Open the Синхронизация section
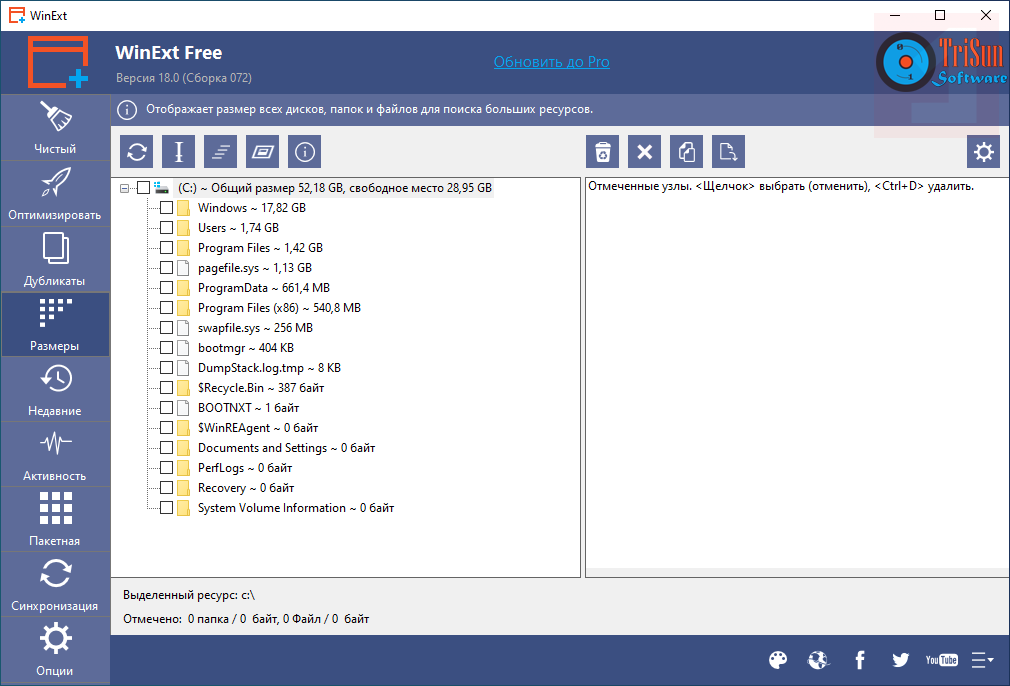 point(55,584)
